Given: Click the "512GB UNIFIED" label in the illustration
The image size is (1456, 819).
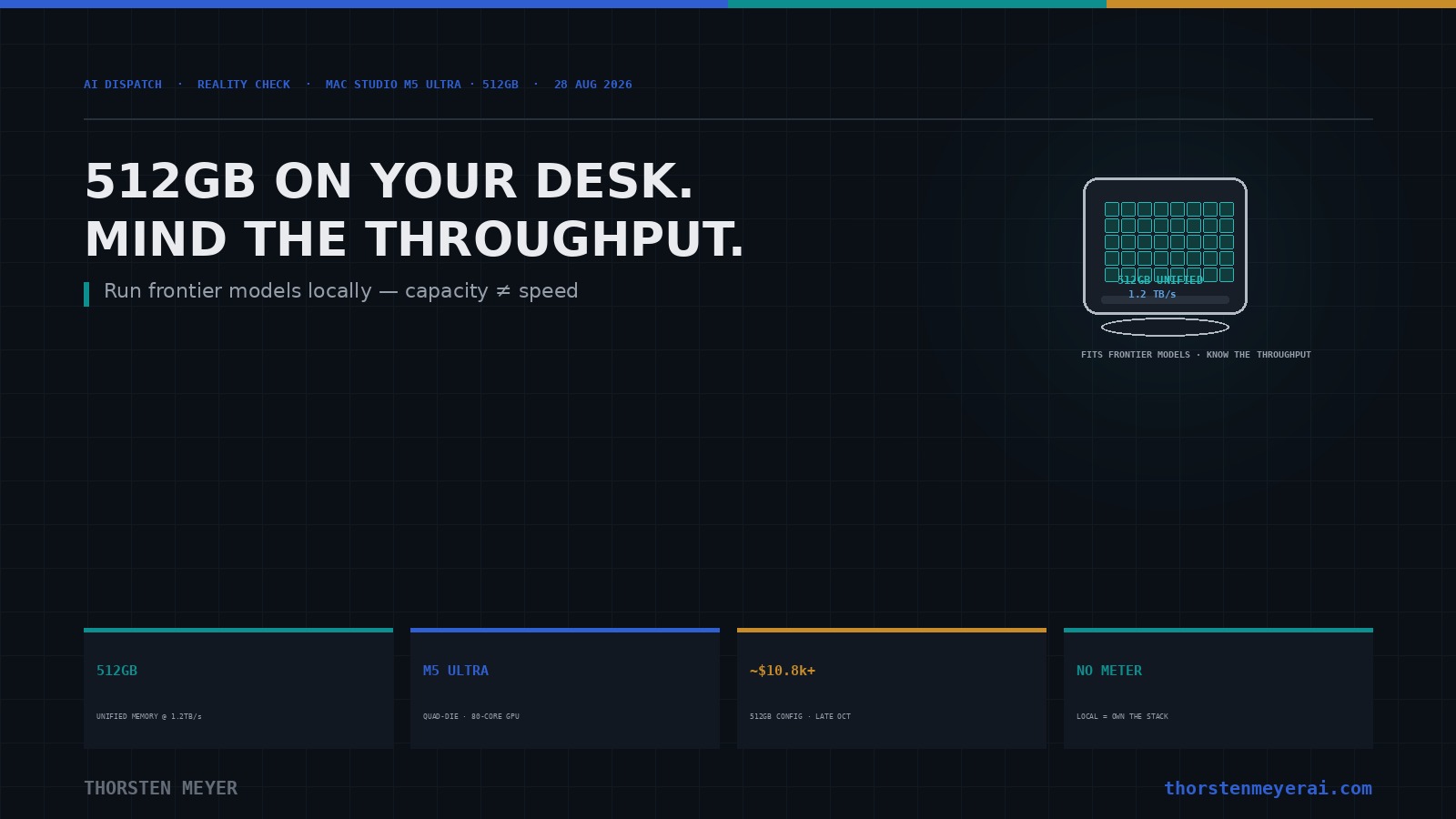Looking at the screenshot, I should 1160,280.
